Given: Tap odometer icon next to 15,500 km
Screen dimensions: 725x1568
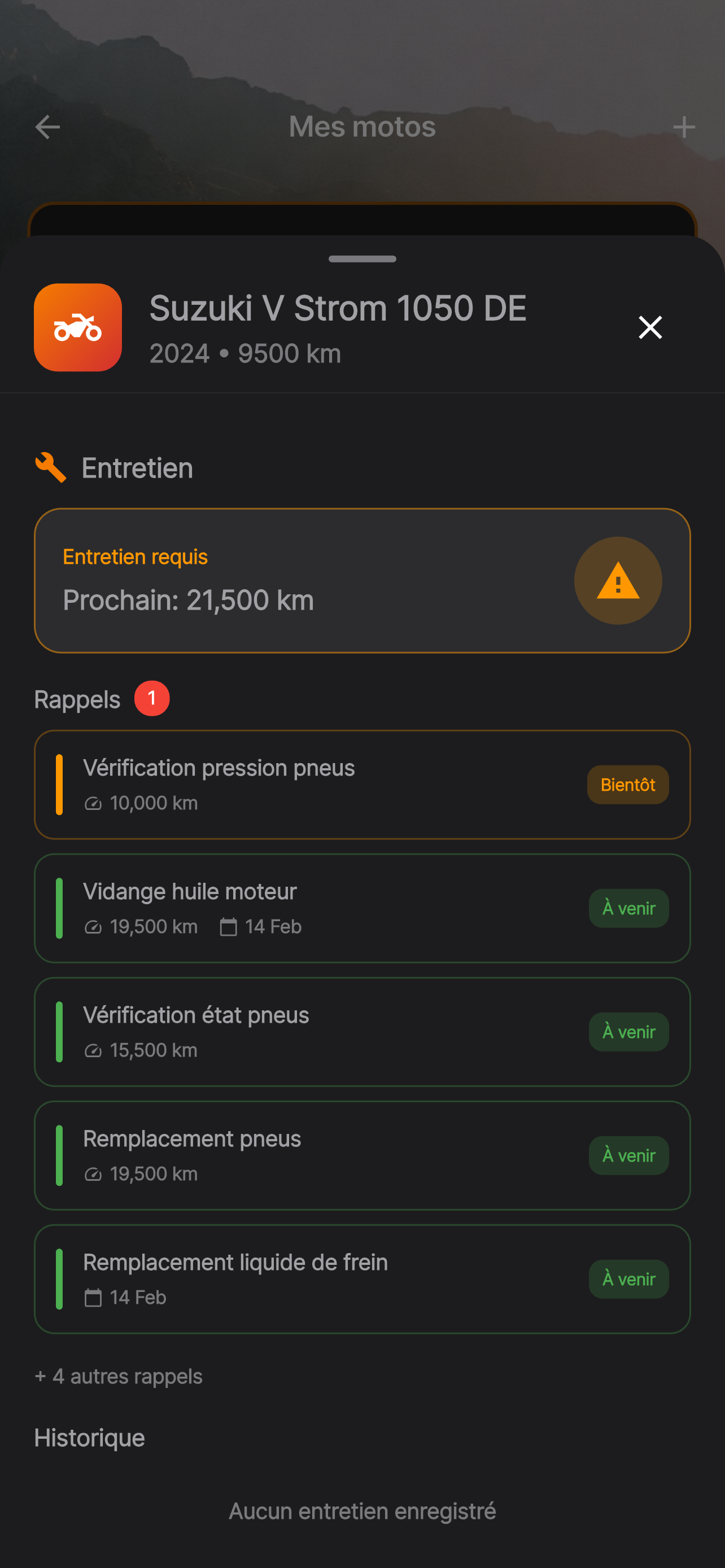Looking at the screenshot, I should 93,1050.
